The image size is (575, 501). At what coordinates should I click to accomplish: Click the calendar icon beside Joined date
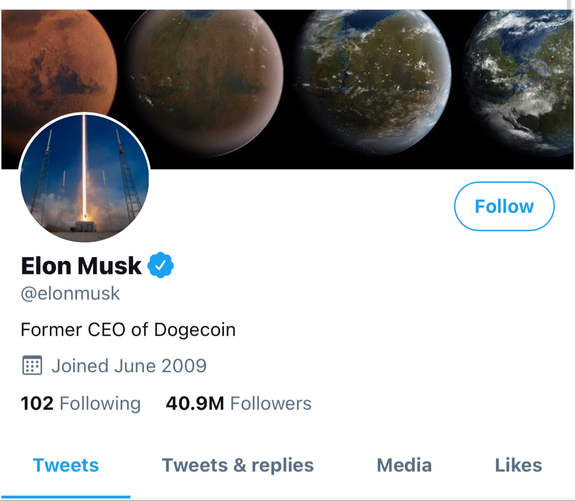pos(32,365)
